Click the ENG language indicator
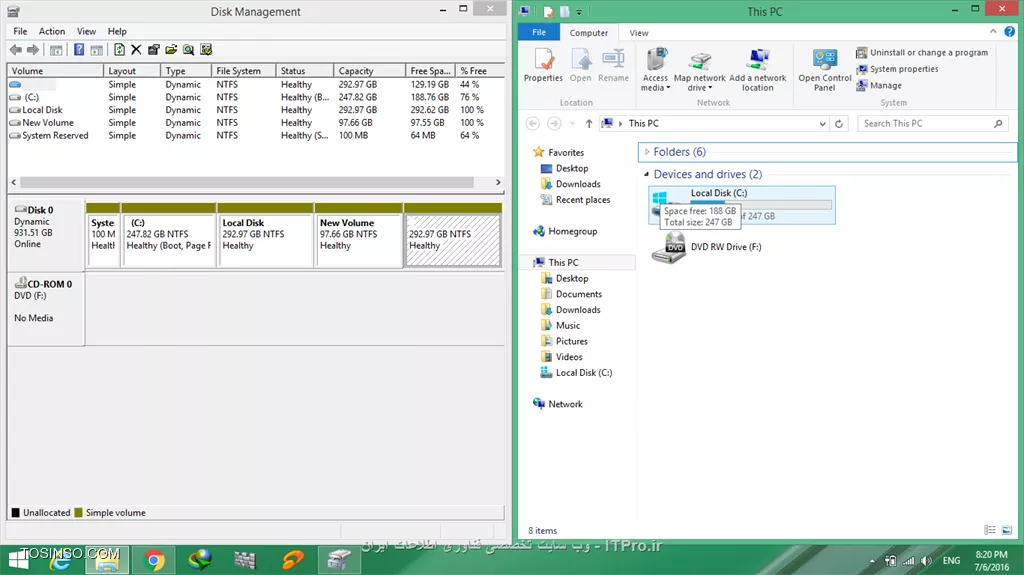 [952, 561]
